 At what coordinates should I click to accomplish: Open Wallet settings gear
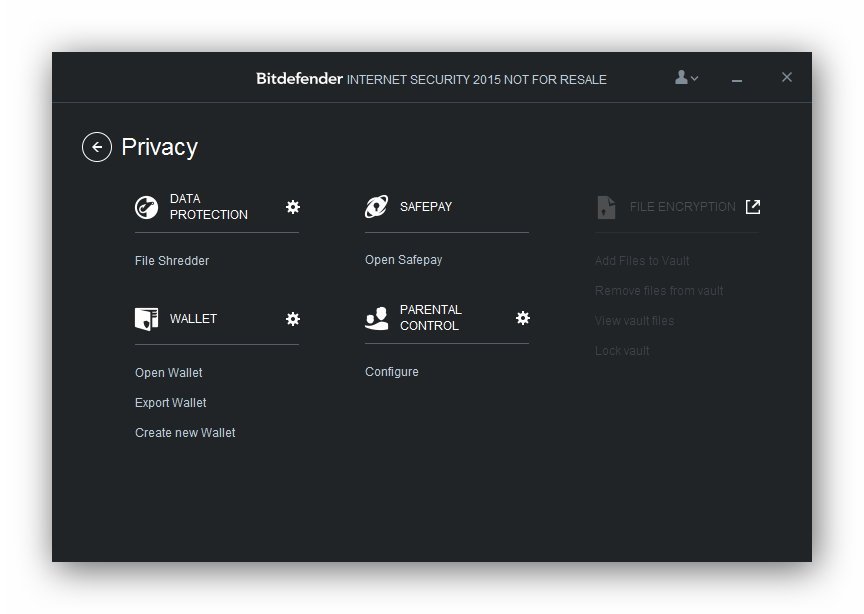pyautogui.click(x=293, y=319)
